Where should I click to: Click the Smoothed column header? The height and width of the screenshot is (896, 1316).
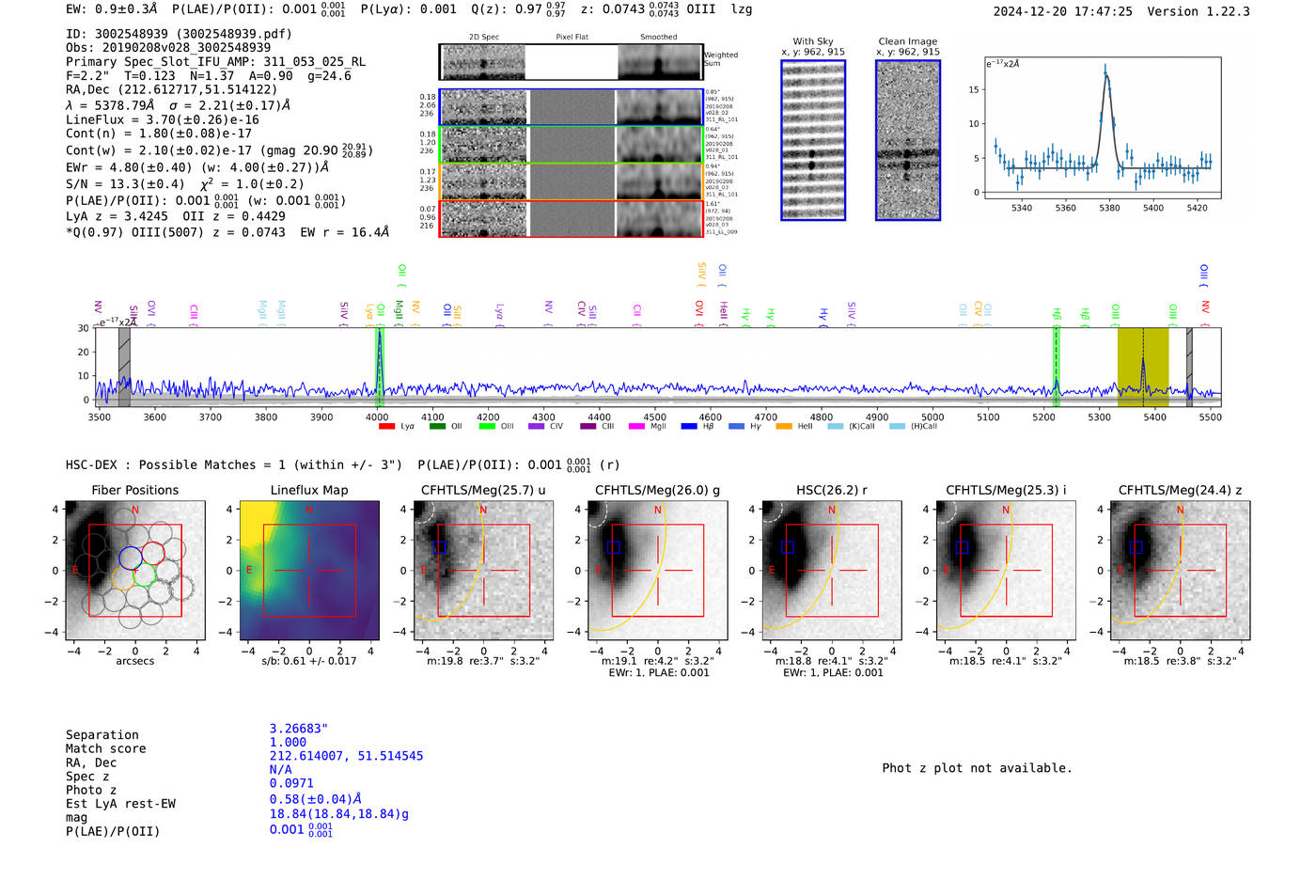pyautogui.click(x=659, y=37)
